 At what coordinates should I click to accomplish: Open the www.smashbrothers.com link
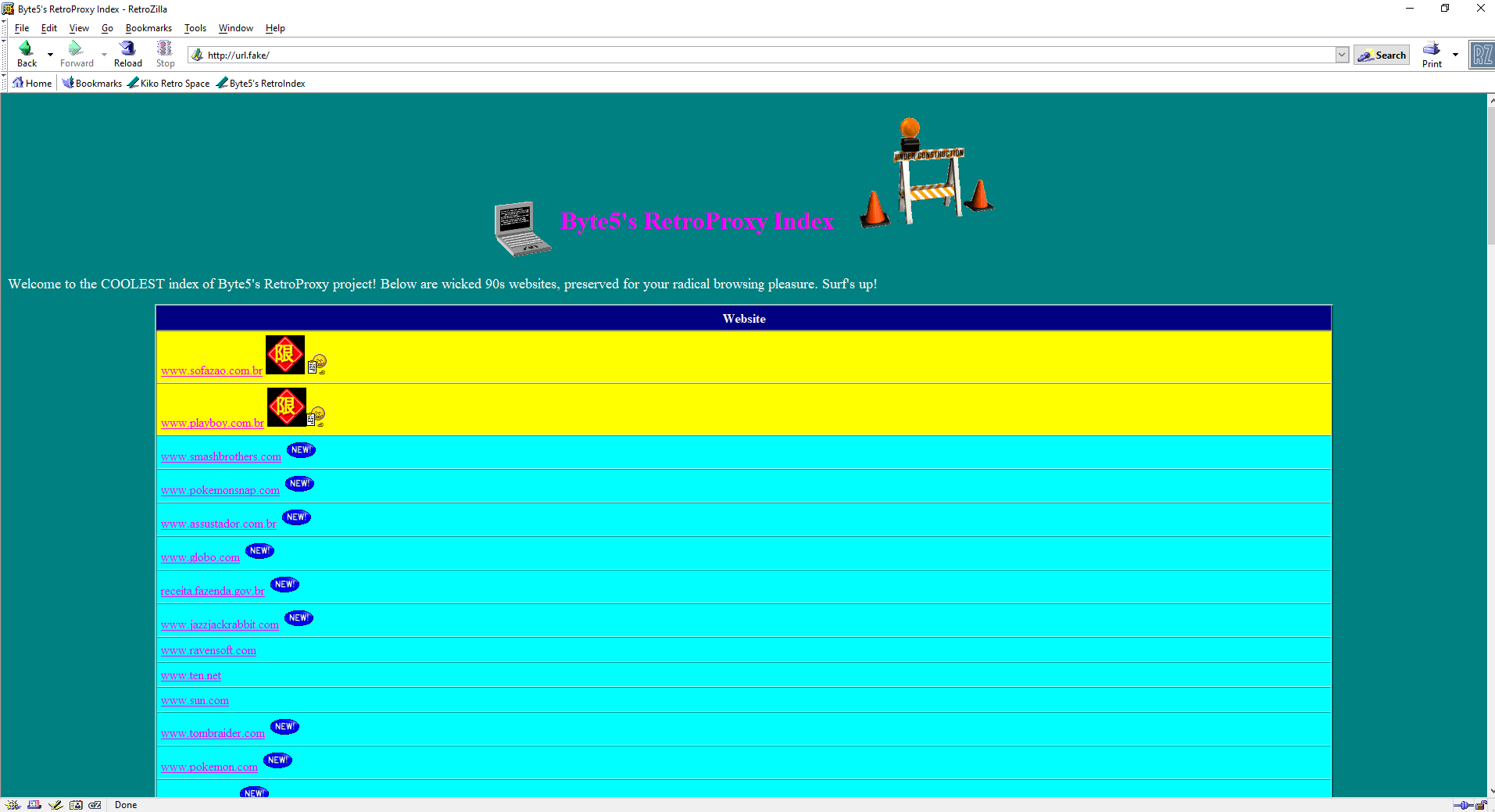[220, 457]
